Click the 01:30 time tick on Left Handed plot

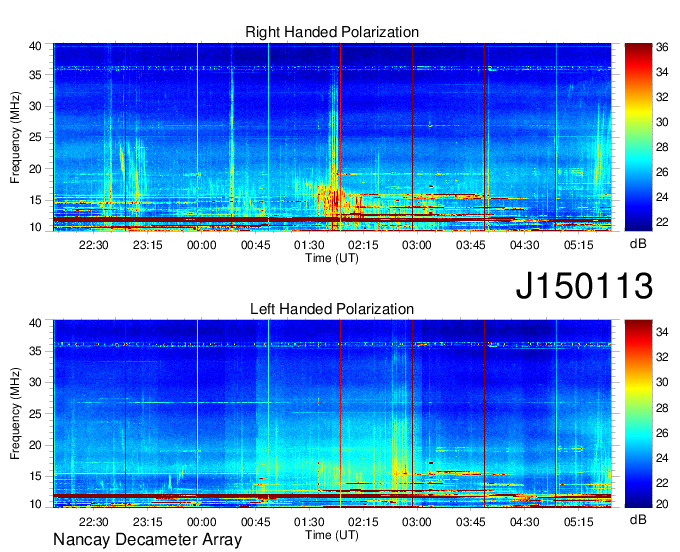(x=309, y=522)
